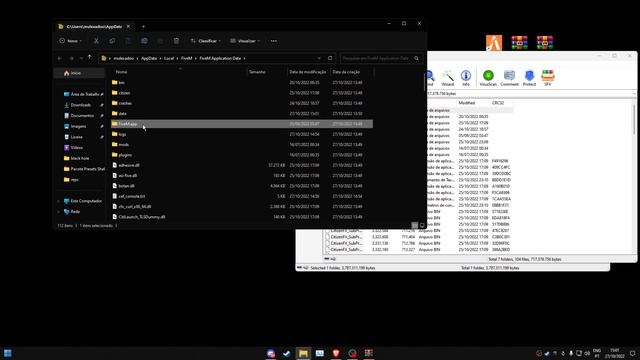The width and height of the screenshot is (640, 360).
Task: Switch Explorer to details view icon
Action: click(x=415, y=225)
